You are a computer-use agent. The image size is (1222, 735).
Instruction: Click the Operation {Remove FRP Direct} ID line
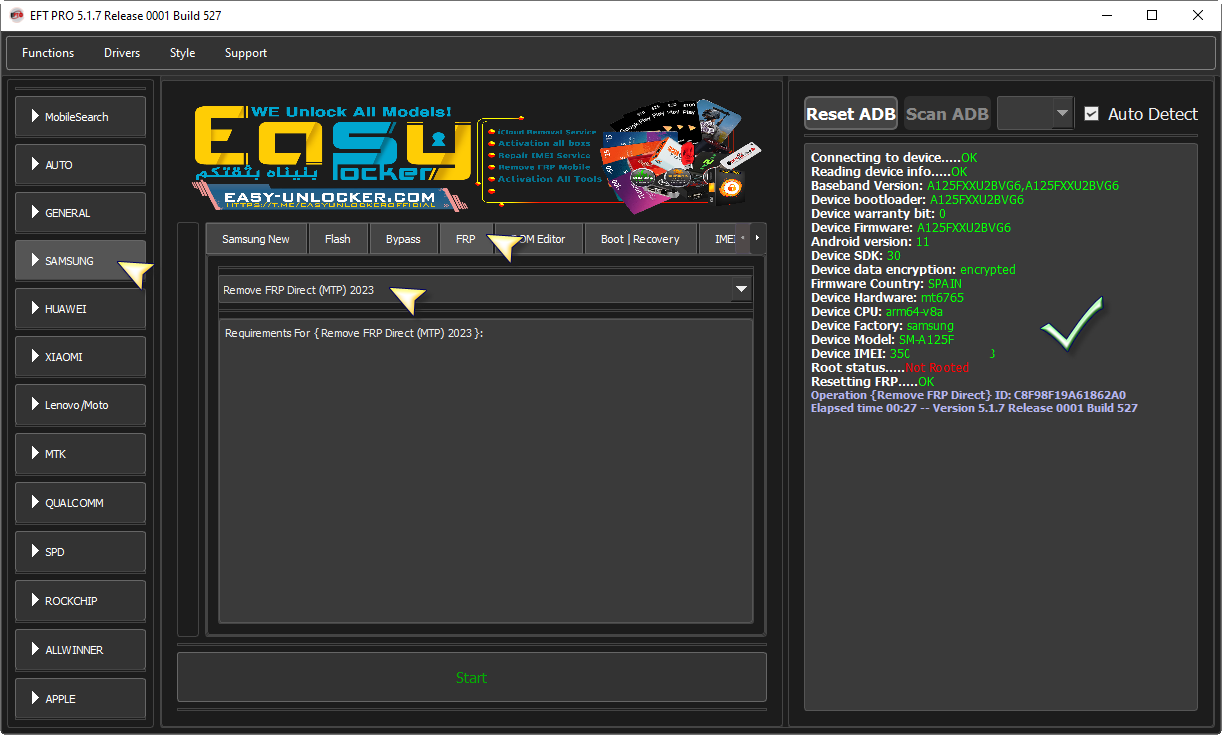(x=968, y=395)
